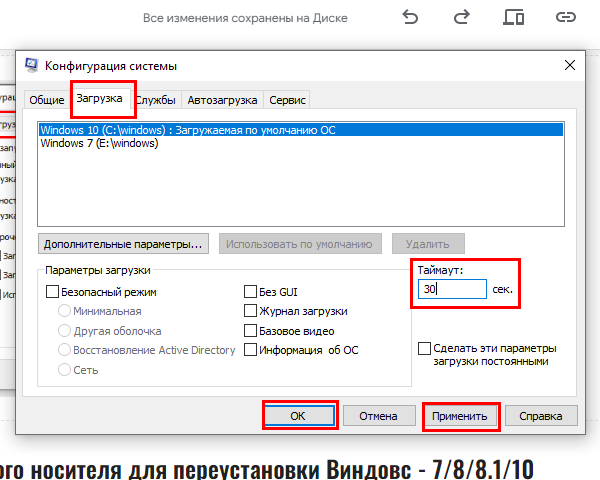The height and width of the screenshot is (480, 600).
Task: Select Windows 7 (E:\windows) boot entry
Action: click(301, 143)
